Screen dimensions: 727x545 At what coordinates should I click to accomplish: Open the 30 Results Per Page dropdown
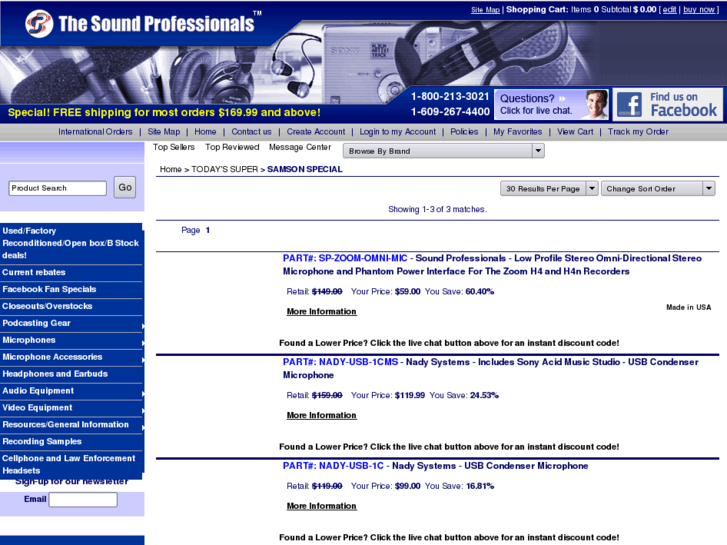pos(549,188)
